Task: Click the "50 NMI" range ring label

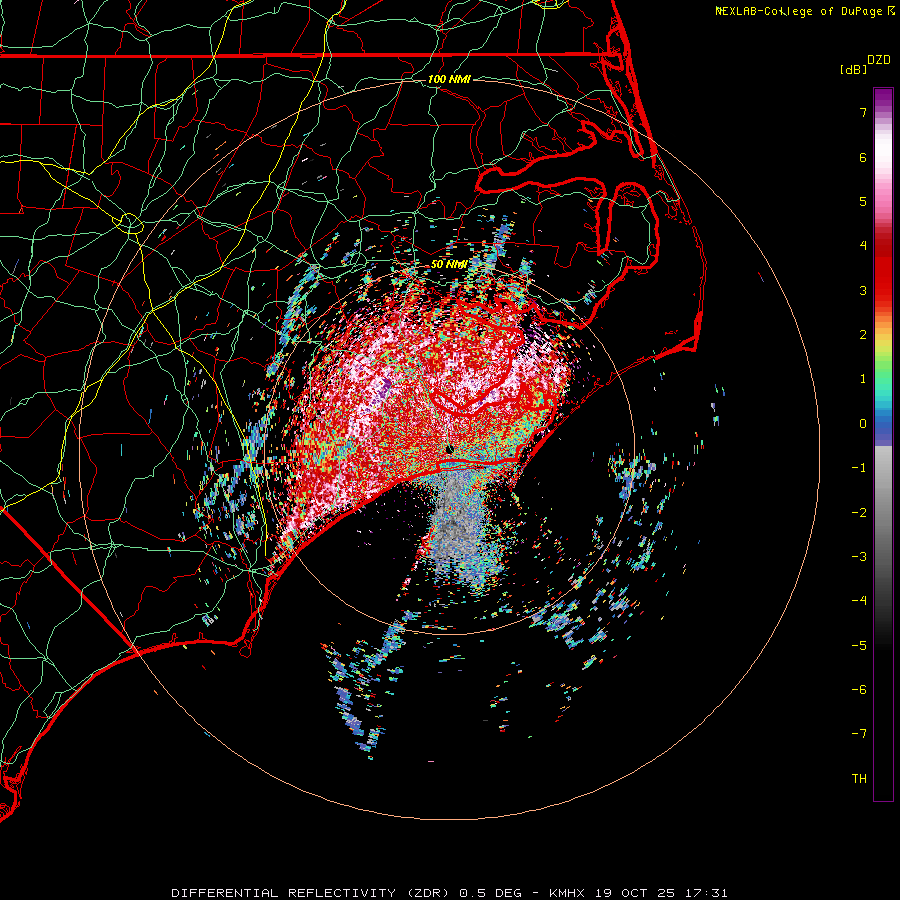Action: pos(449,264)
